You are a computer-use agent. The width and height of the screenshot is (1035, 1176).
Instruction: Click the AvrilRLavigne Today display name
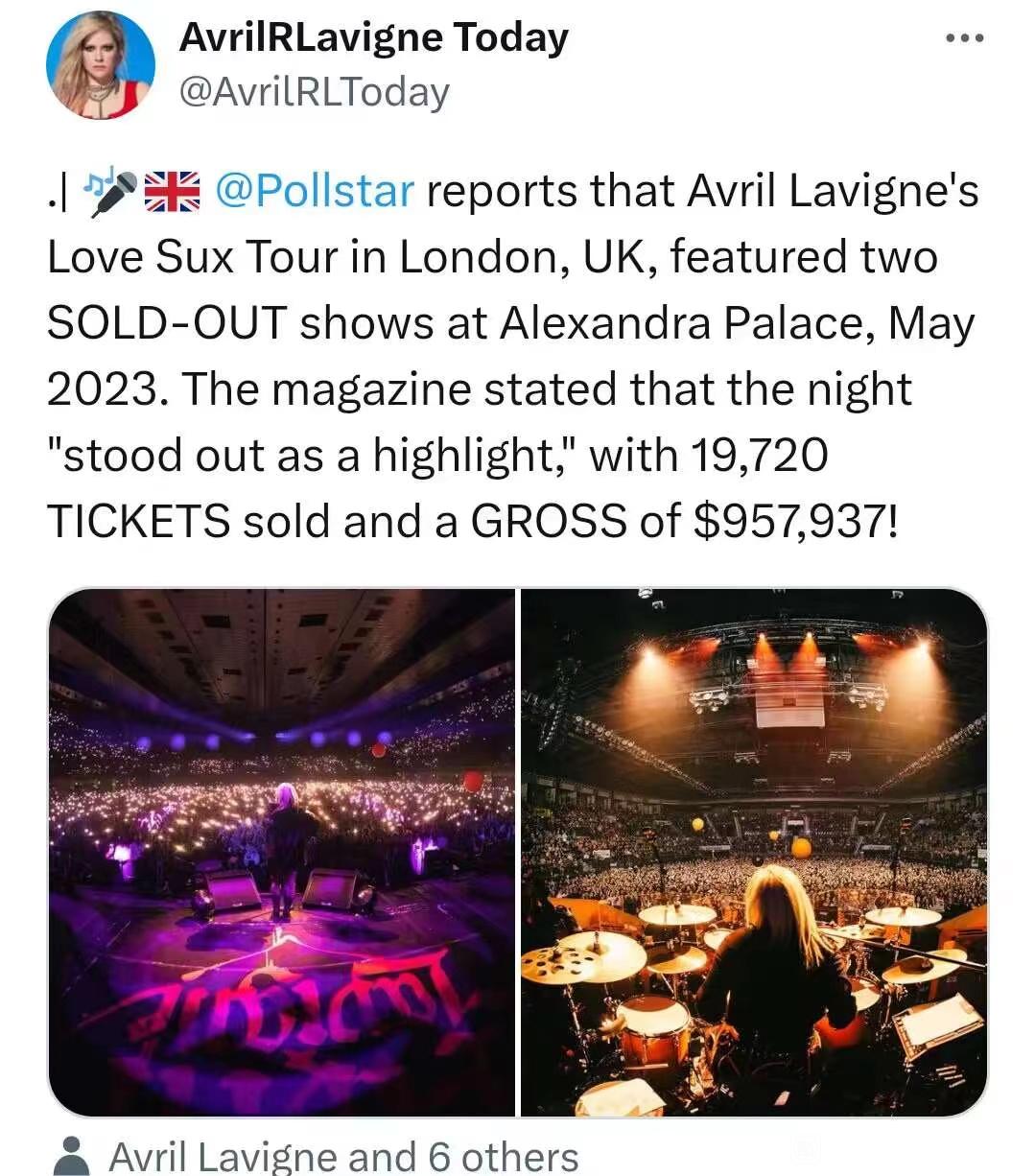click(x=374, y=38)
